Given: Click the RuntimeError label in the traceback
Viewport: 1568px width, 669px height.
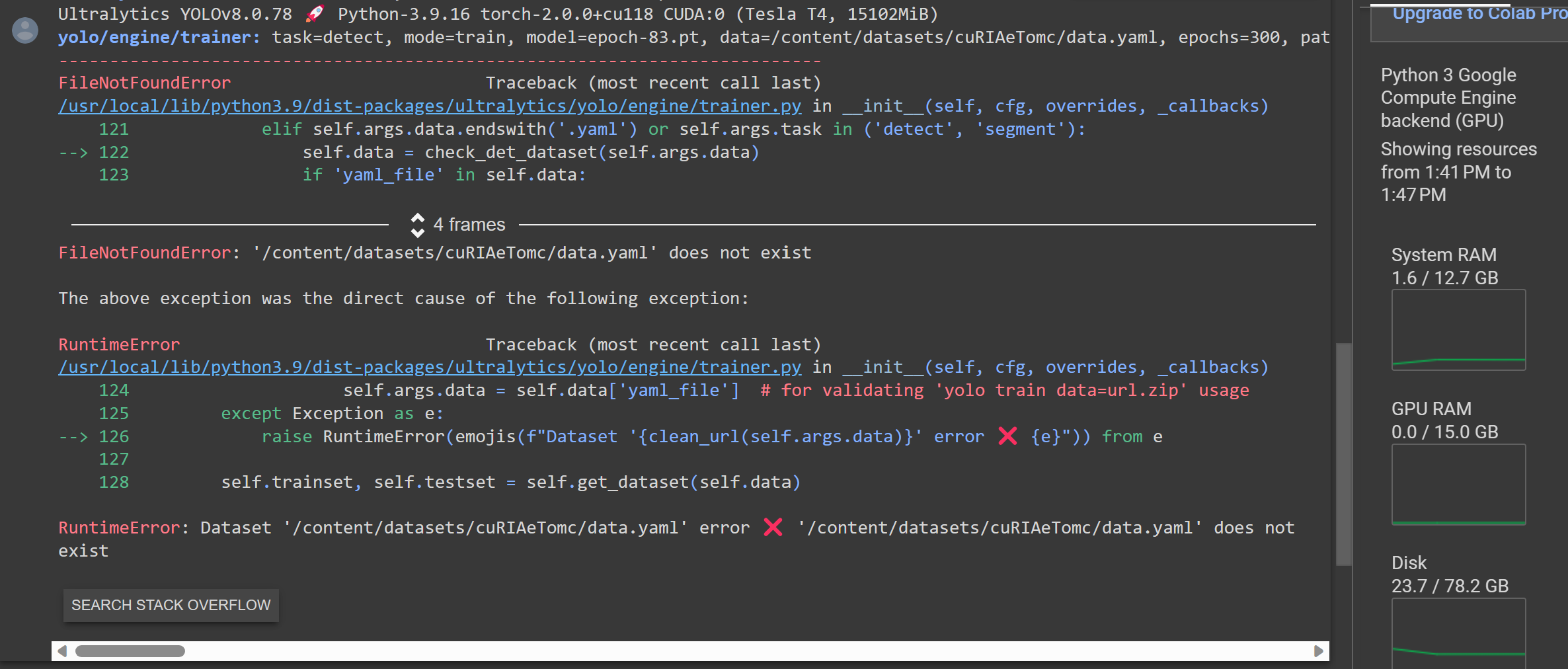Looking at the screenshot, I should 118,344.
